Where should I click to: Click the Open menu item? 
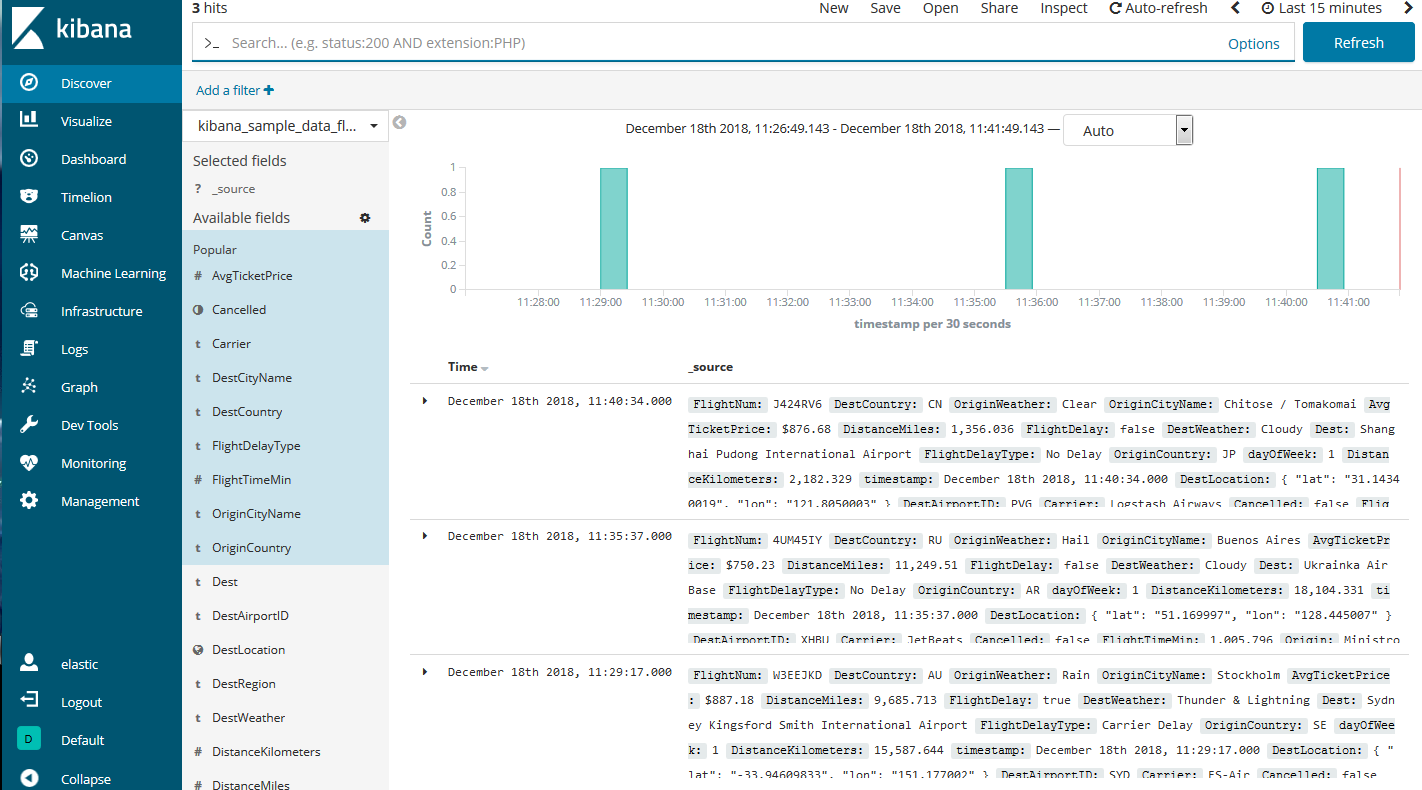click(x=940, y=8)
